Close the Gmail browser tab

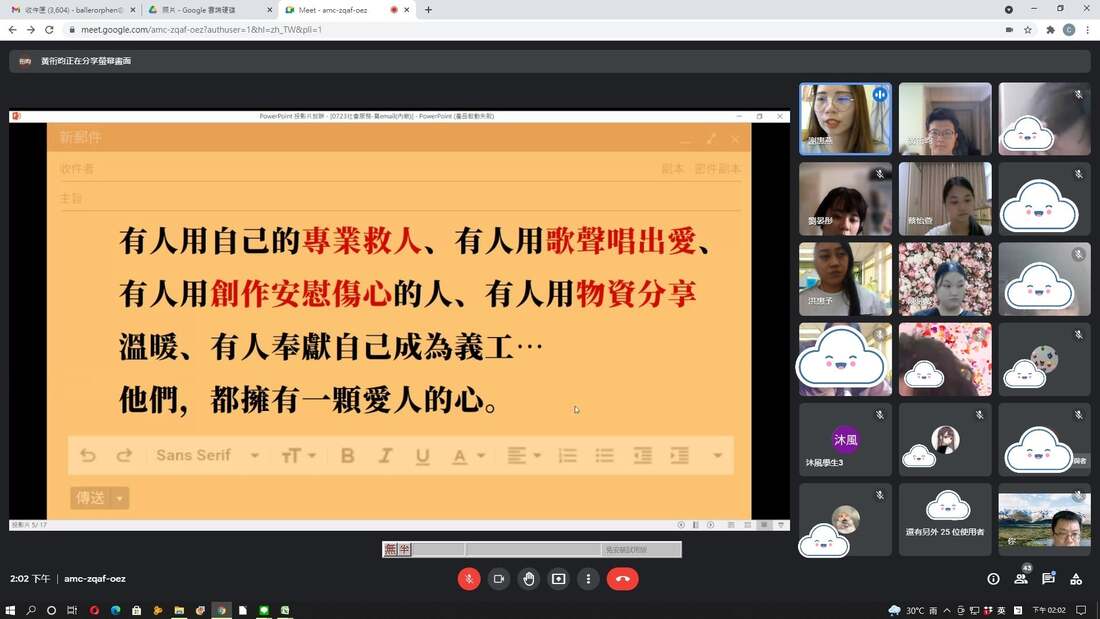(x=133, y=10)
